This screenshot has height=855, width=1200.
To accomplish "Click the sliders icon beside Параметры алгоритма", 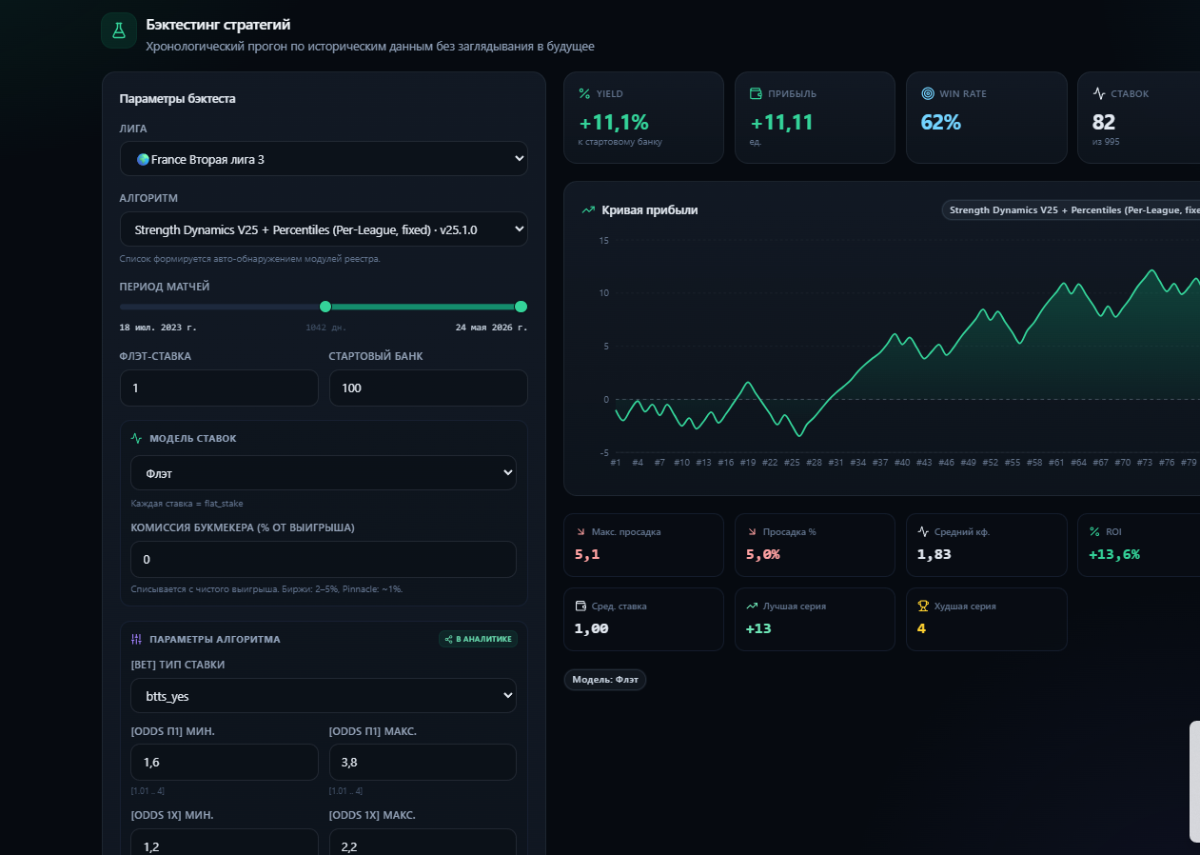I will 137,639.
